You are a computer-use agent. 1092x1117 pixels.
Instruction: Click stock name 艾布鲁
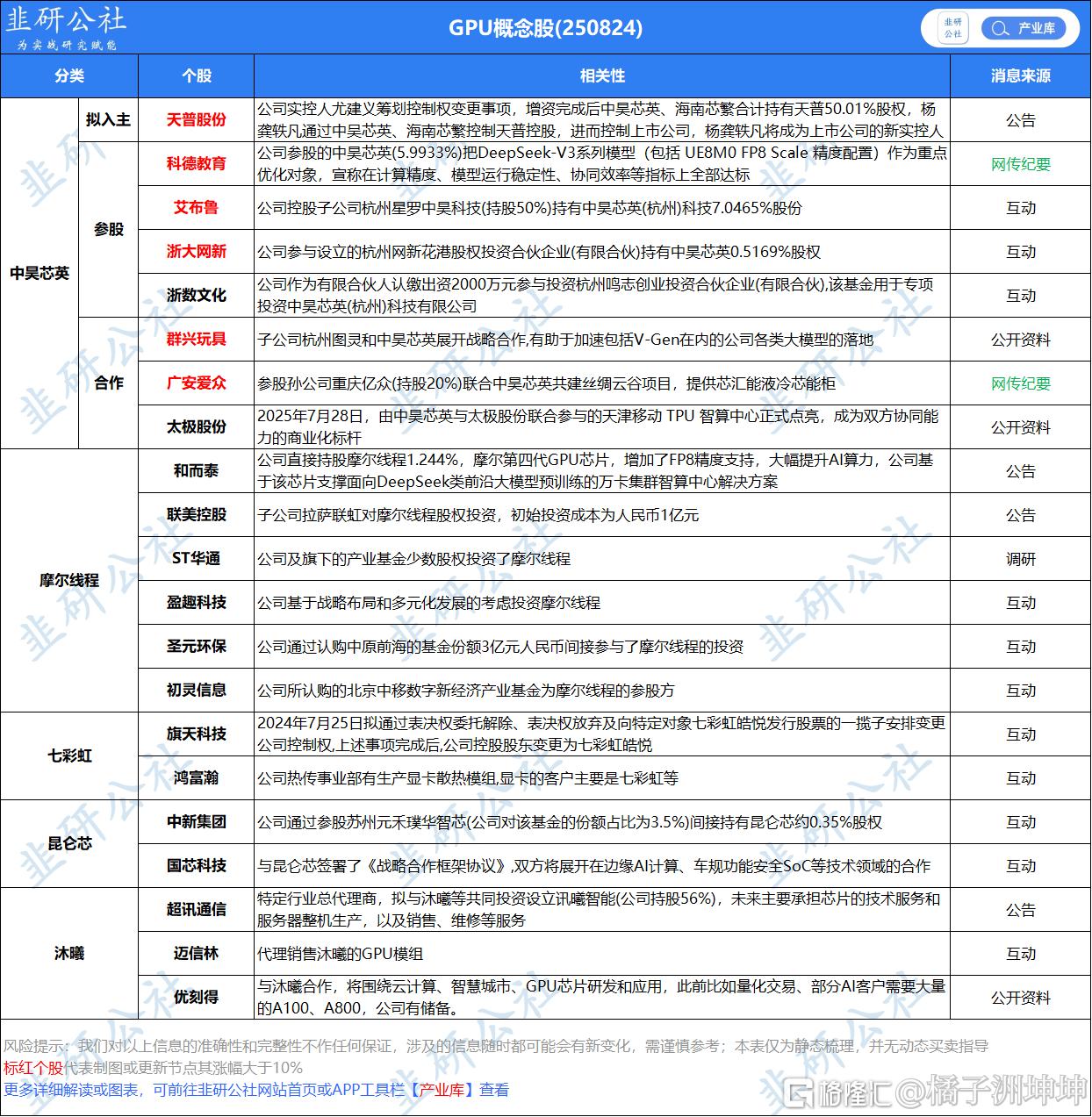pos(197,207)
